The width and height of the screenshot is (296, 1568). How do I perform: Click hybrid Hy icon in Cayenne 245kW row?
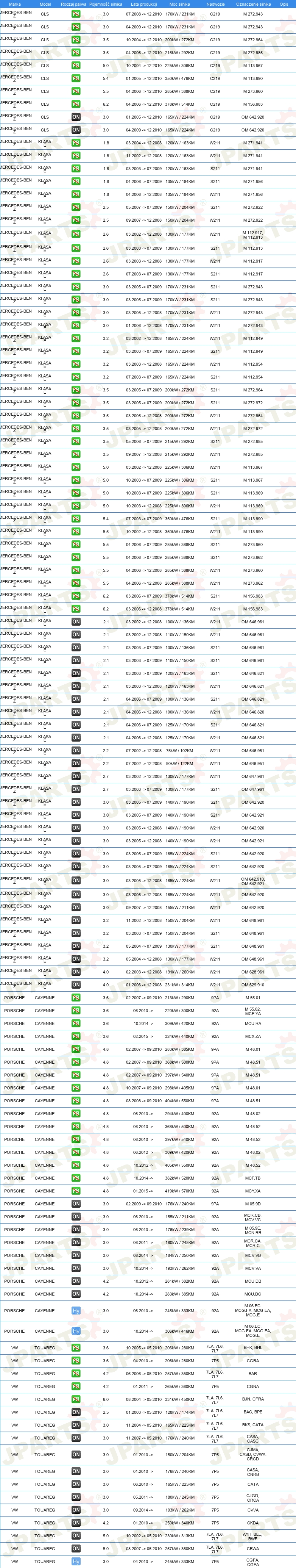coord(76,1311)
